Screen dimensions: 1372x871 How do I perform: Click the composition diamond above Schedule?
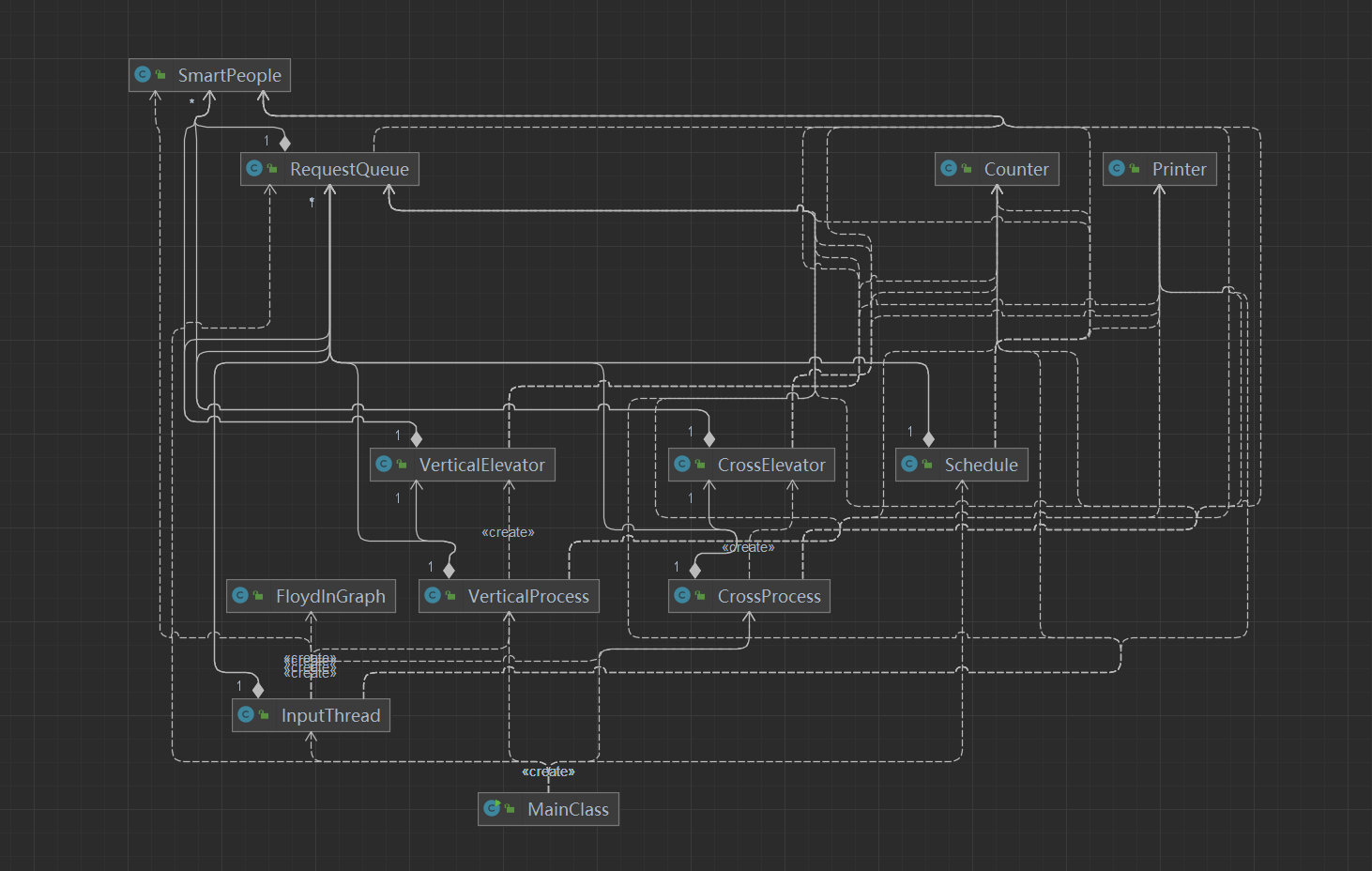(x=928, y=439)
